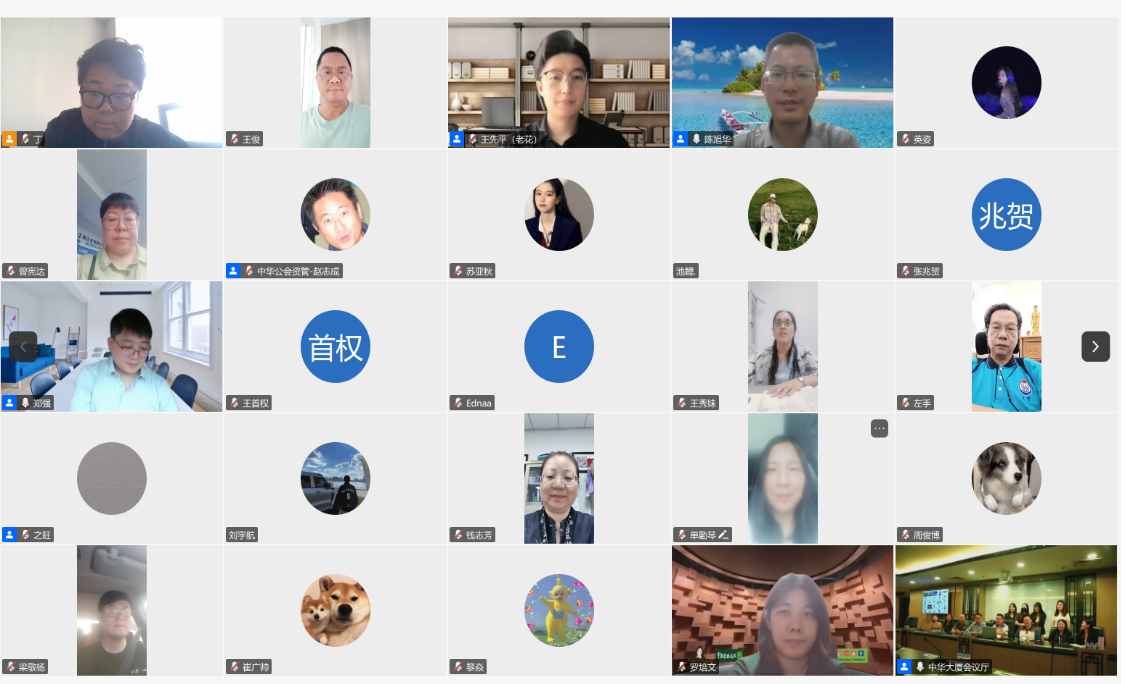Image resolution: width=1125 pixels, height=684 pixels.
Task: Click the blue host badge beside 中华大厦会议厅
Action: pos(904,667)
